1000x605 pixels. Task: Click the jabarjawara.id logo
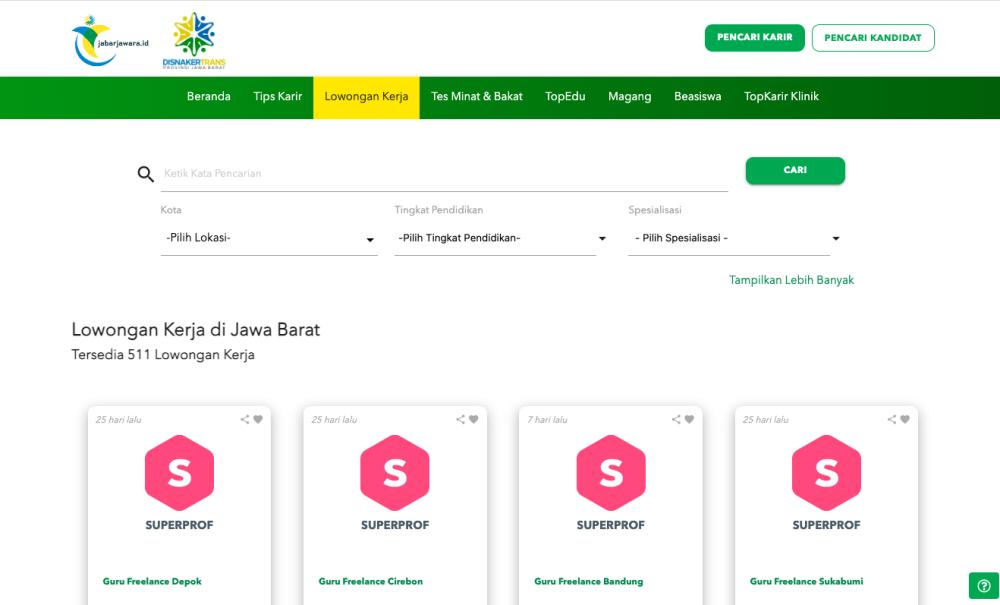click(x=110, y=41)
